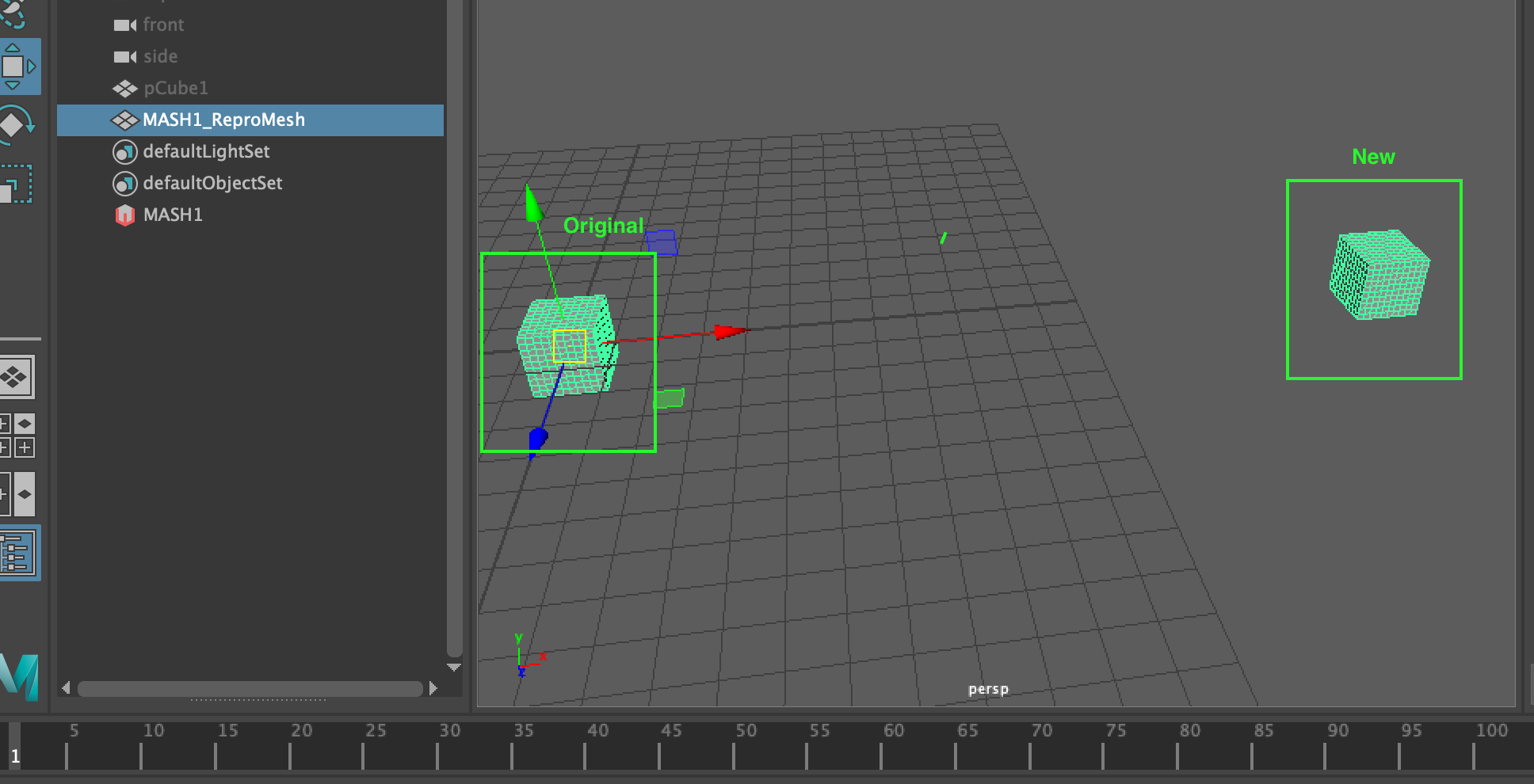Click the highlighted Outliner/persp layout icon
The image size is (1534, 784).
click(20, 553)
